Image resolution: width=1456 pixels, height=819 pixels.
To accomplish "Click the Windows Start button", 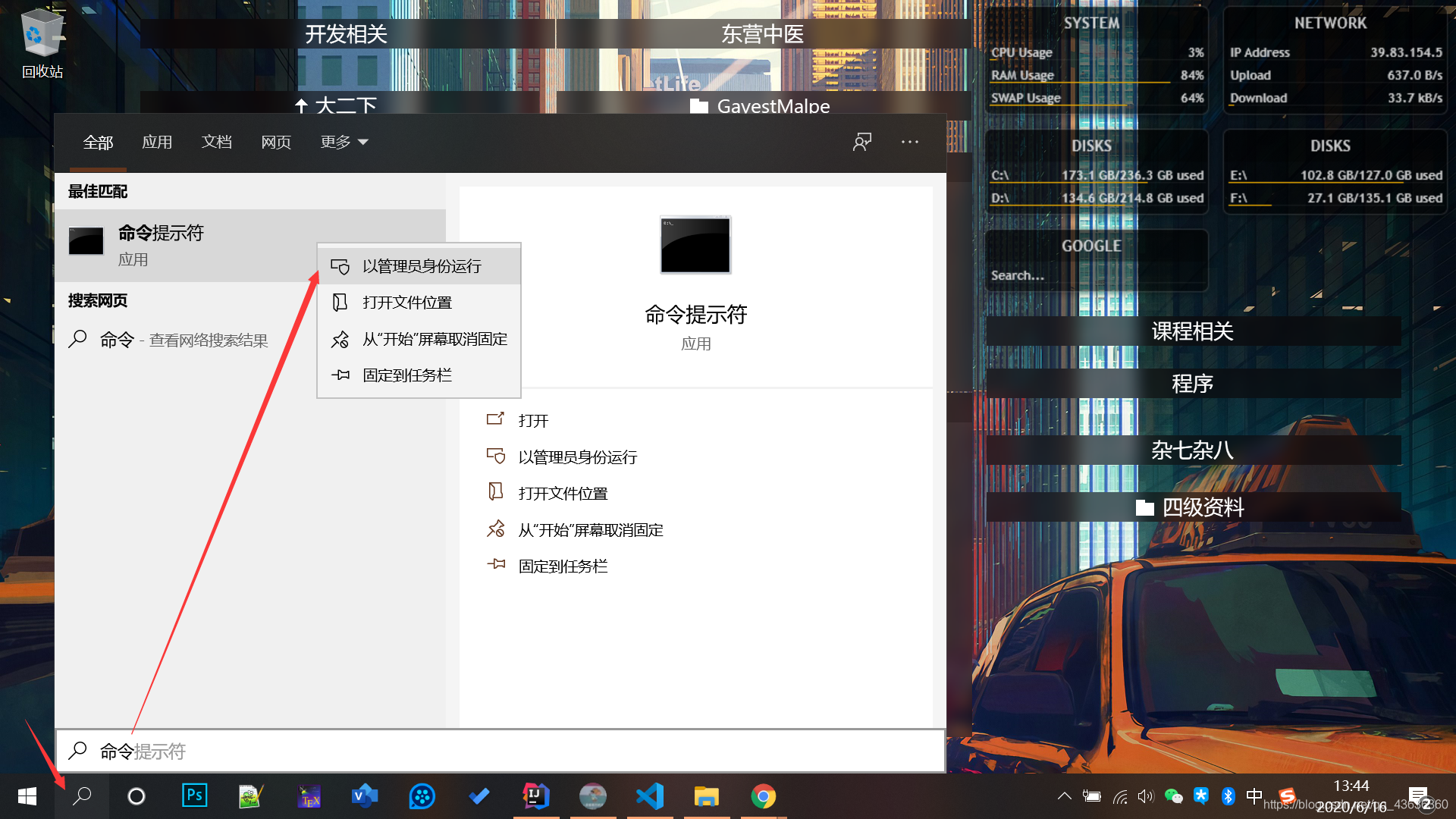I will 27,796.
